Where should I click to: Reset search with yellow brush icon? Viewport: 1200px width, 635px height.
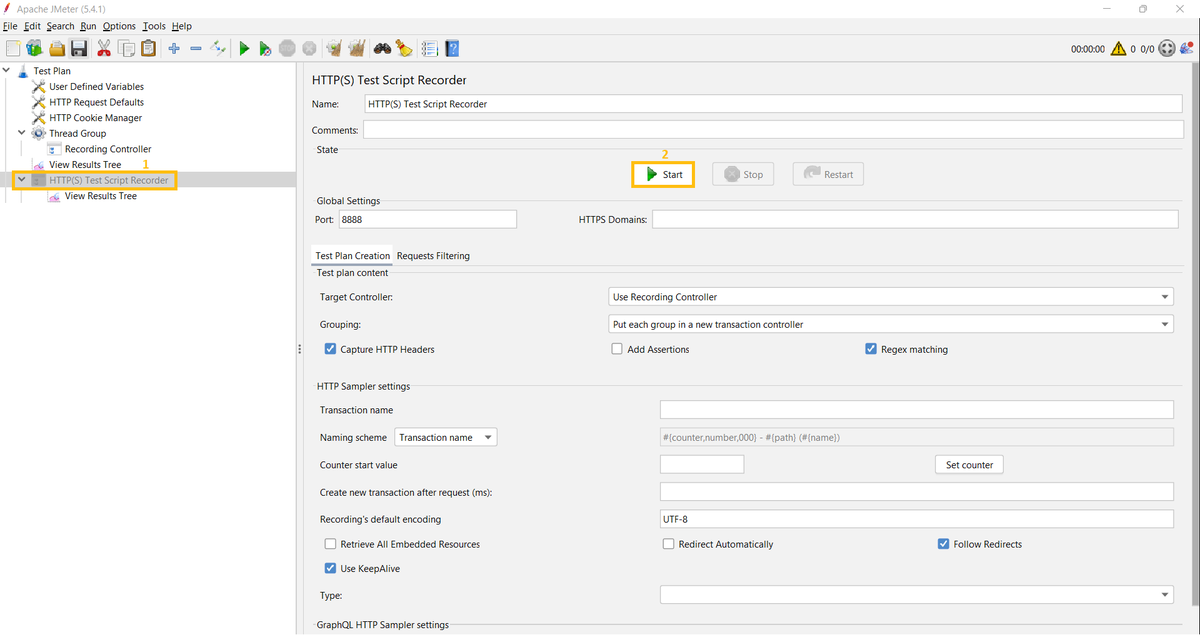pos(404,48)
